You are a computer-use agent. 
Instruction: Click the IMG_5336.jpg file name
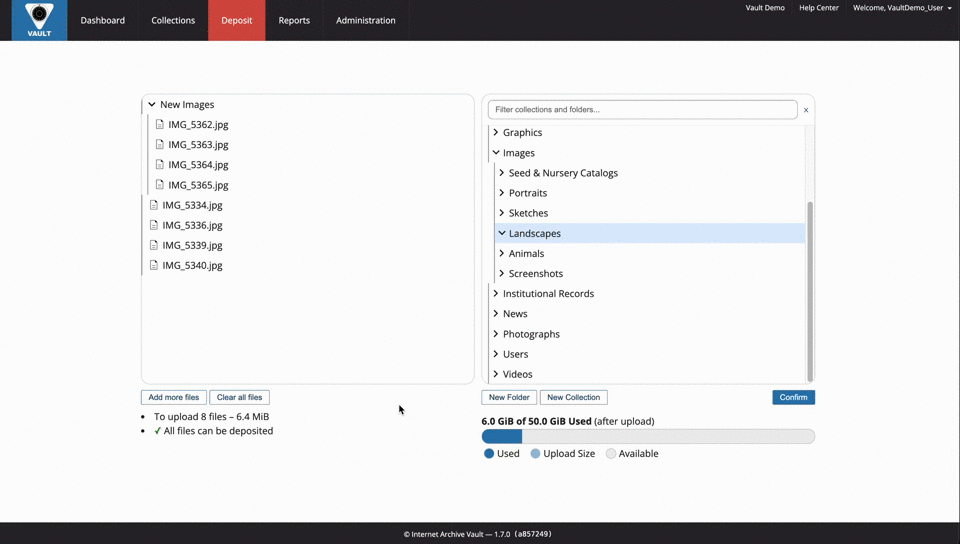[x=192, y=225]
